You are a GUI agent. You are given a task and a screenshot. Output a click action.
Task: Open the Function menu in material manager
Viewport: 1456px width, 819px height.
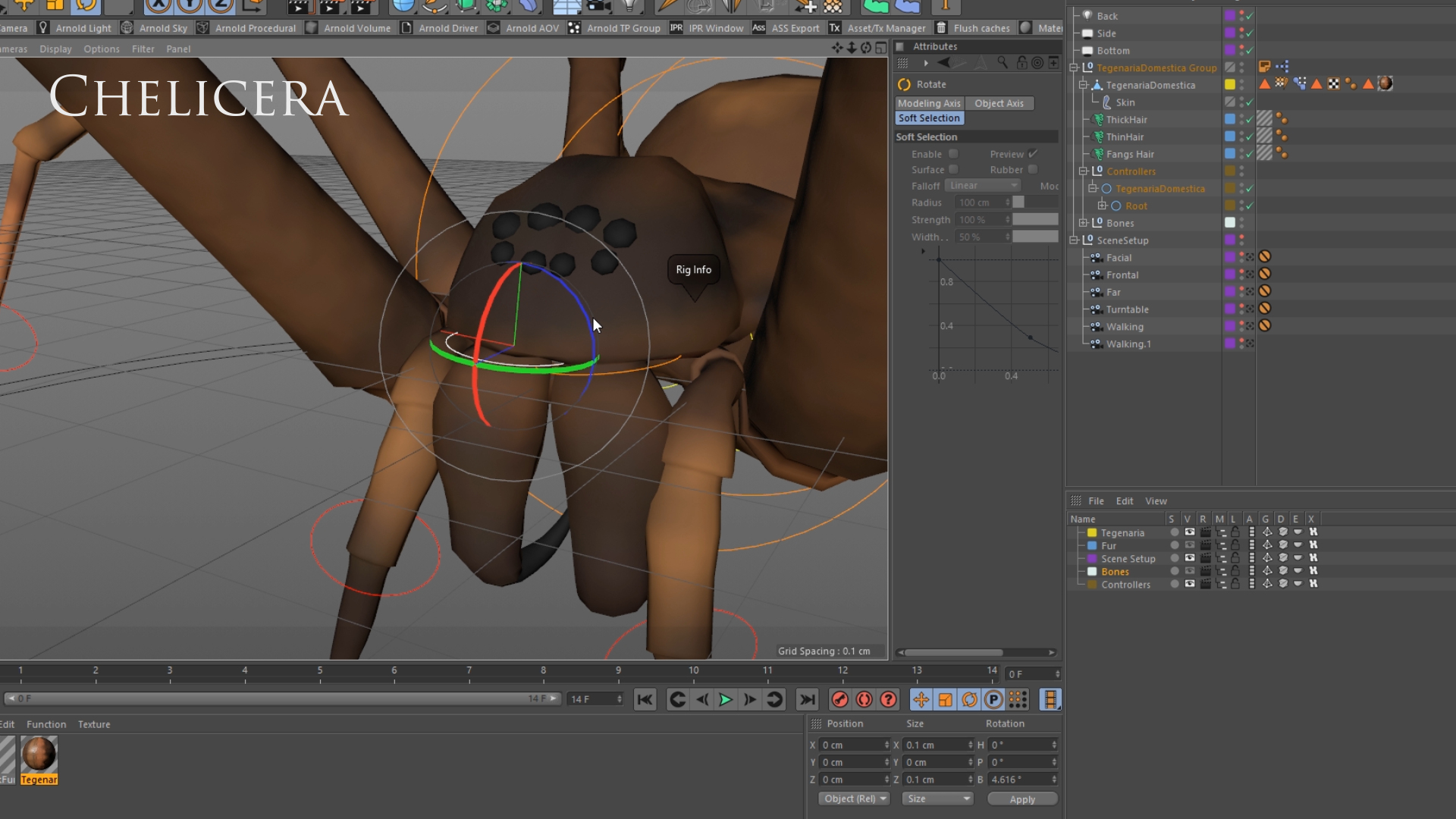coord(46,724)
